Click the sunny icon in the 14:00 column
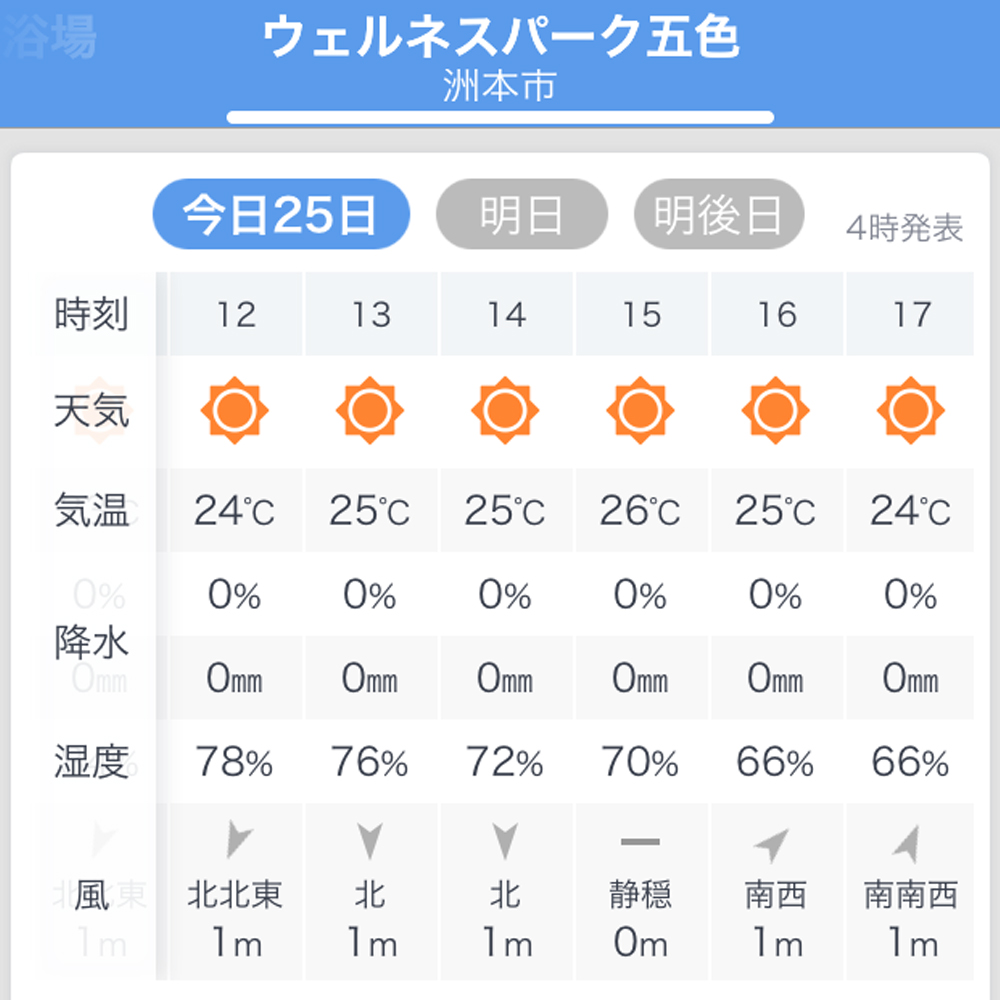The width and height of the screenshot is (1000, 1000). (506, 409)
